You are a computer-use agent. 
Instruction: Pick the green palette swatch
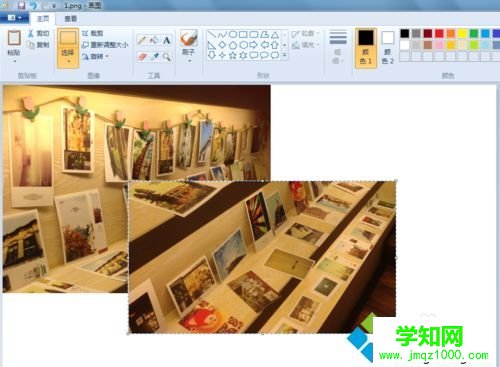click(474, 33)
